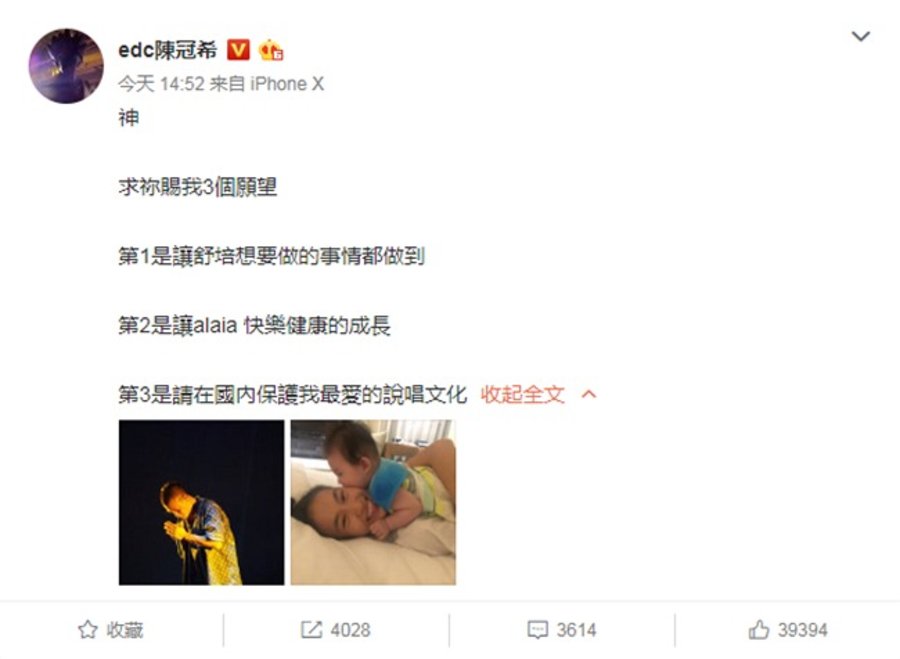Click the edc陳冠希 profile avatar
Viewport: 900px width, 659px height.
pyautogui.click(x=66, y=66)
